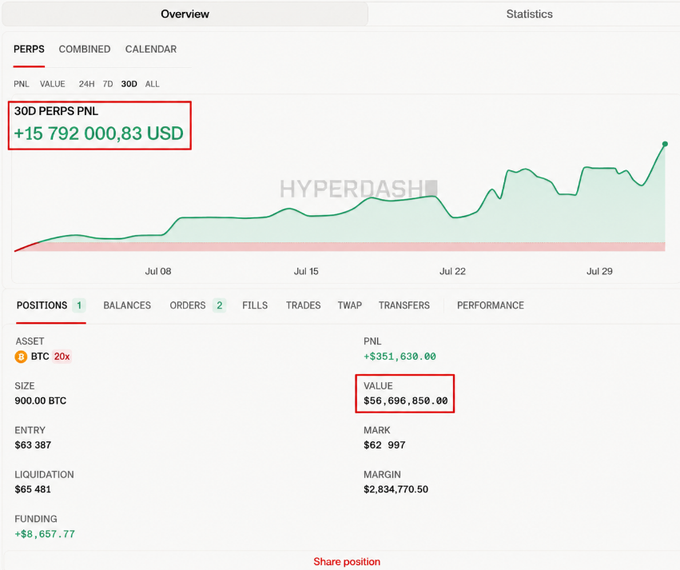Click the Jul 15 axis label

(x=306, y=272)
